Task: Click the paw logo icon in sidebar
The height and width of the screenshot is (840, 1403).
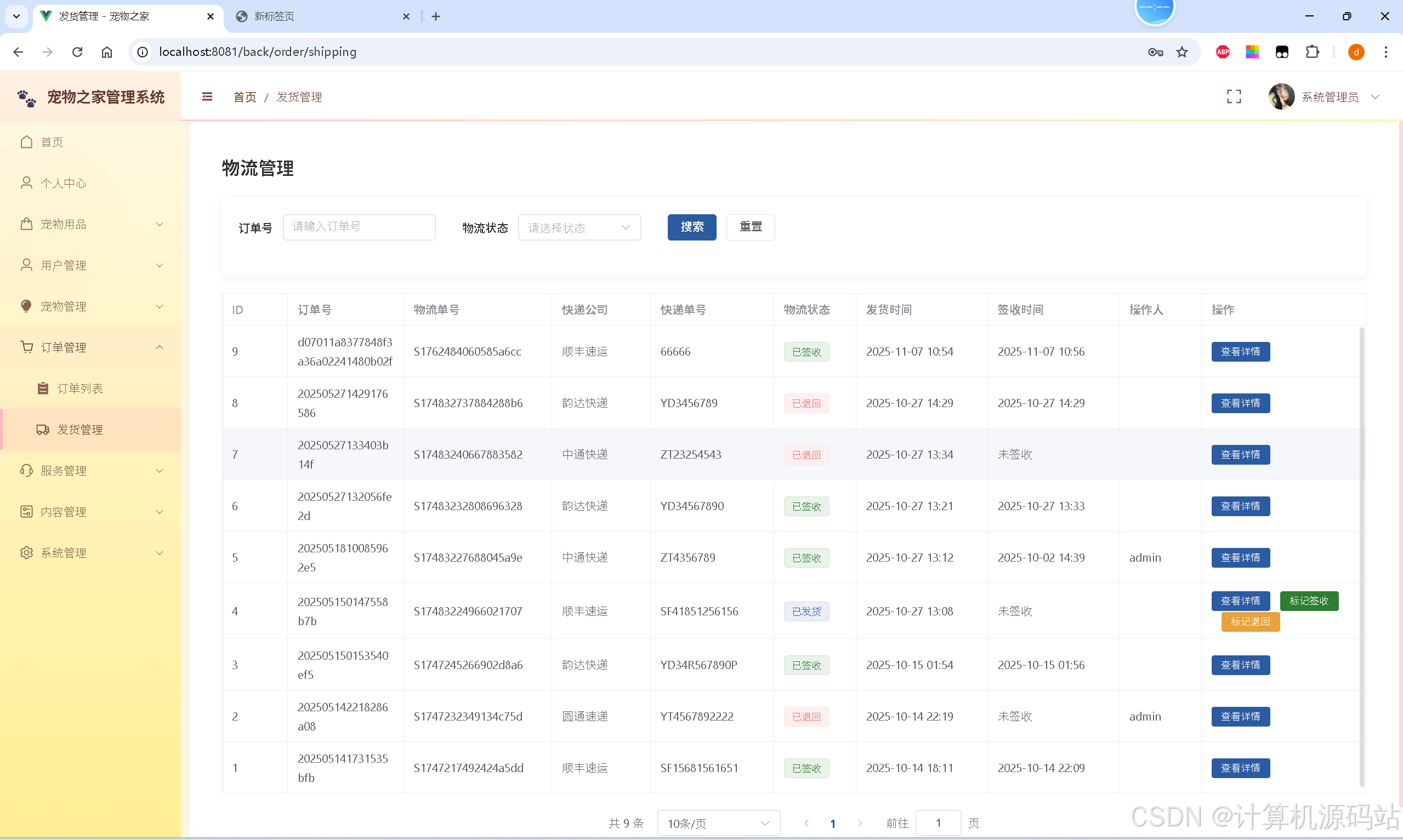Action: [27, 99]
